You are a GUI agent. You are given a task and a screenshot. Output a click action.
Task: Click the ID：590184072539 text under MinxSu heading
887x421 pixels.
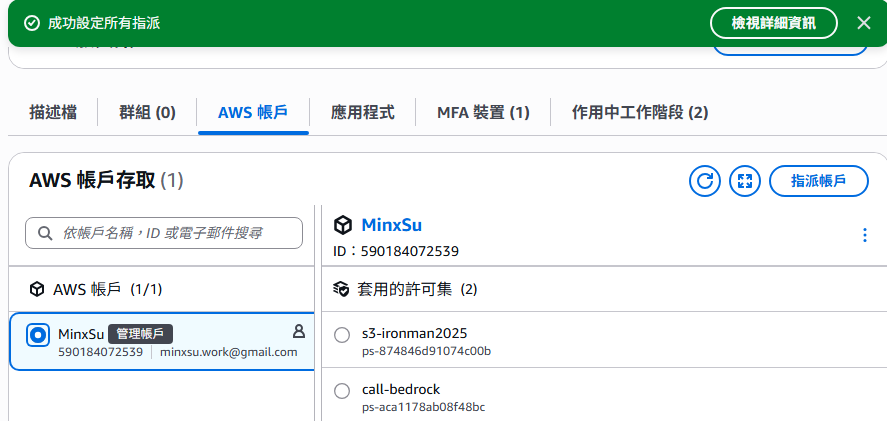(396, 251)
